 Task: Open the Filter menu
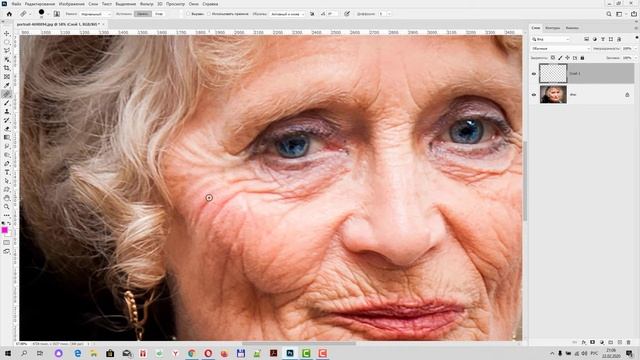(147, 4)
